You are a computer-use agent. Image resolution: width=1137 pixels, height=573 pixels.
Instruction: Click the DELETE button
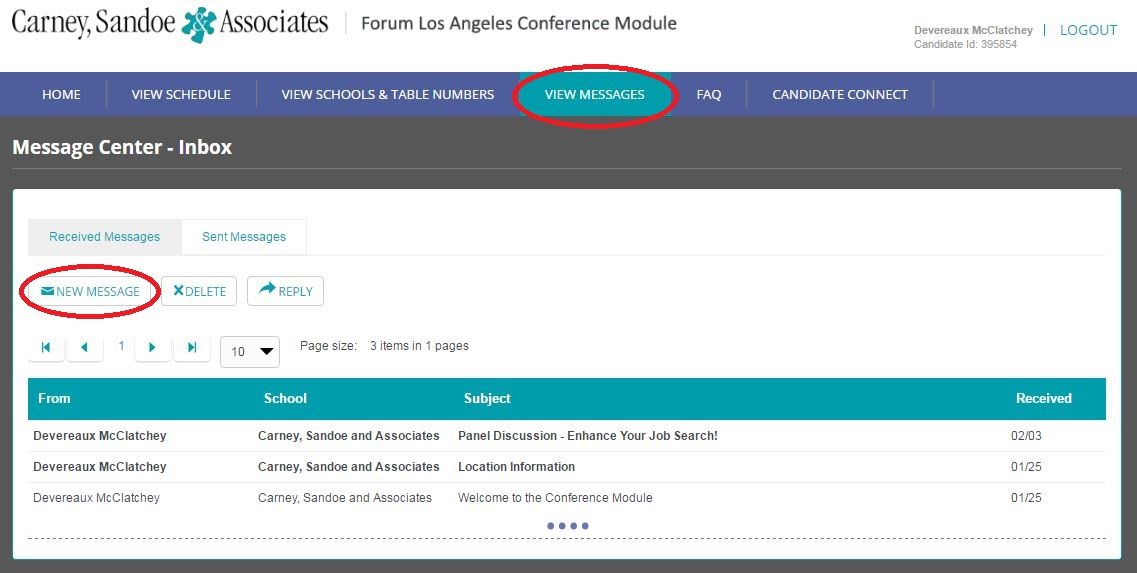(x=199, y=291)
